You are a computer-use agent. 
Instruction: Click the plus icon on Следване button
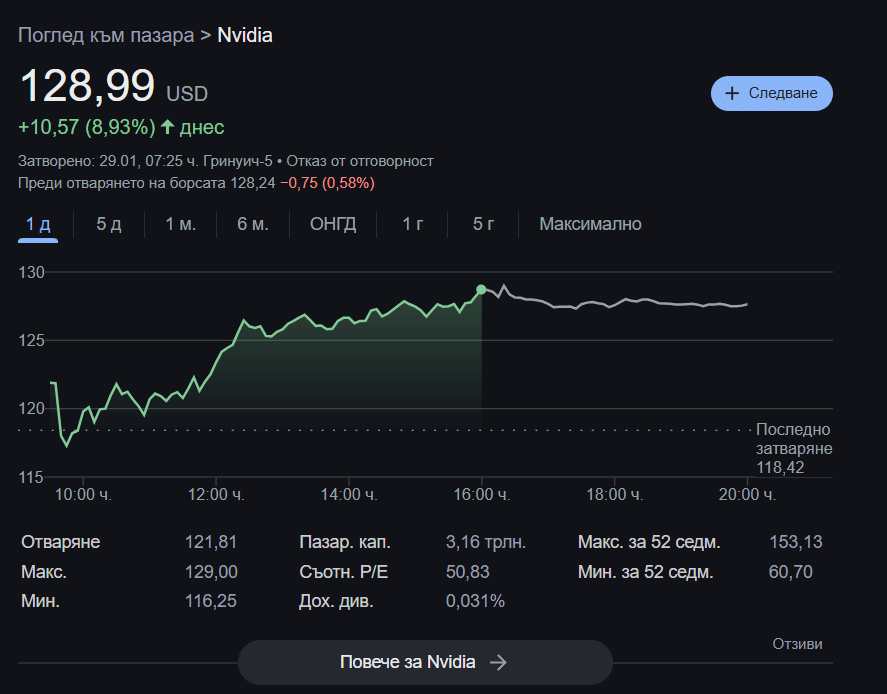(731, 93)
